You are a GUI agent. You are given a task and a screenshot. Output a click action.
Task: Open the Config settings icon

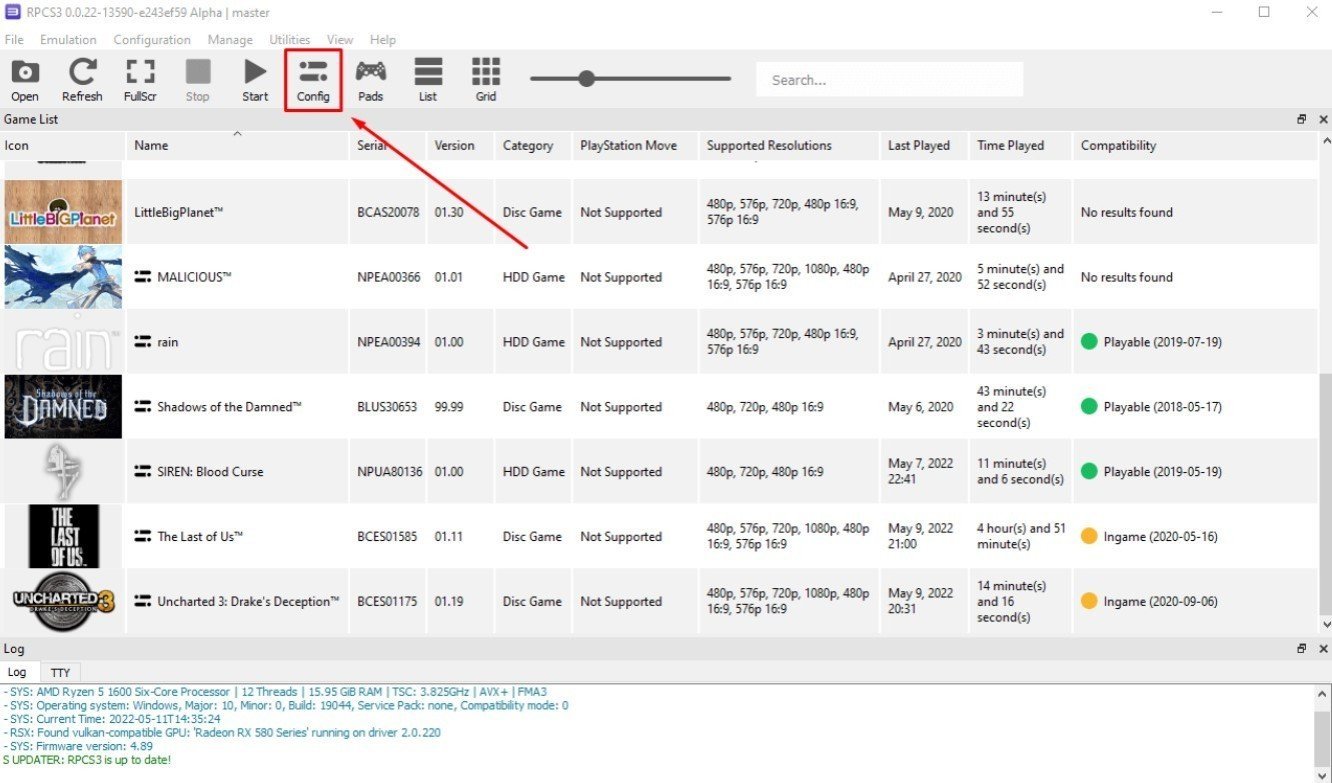(x=313, y=79)
